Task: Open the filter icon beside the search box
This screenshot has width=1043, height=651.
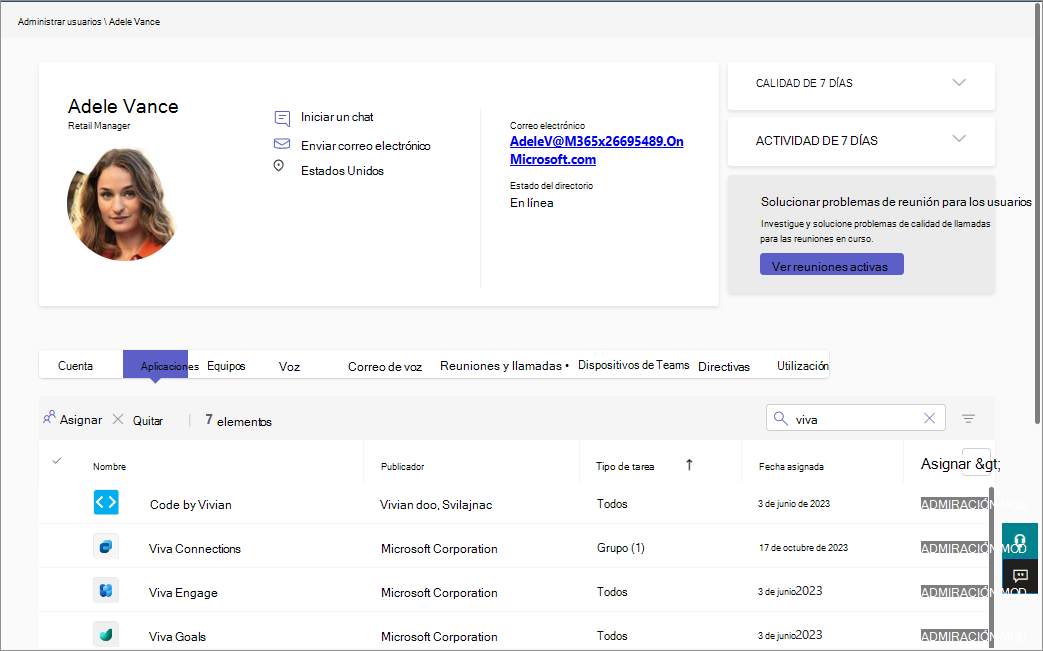Action: [x=968, y=418]
